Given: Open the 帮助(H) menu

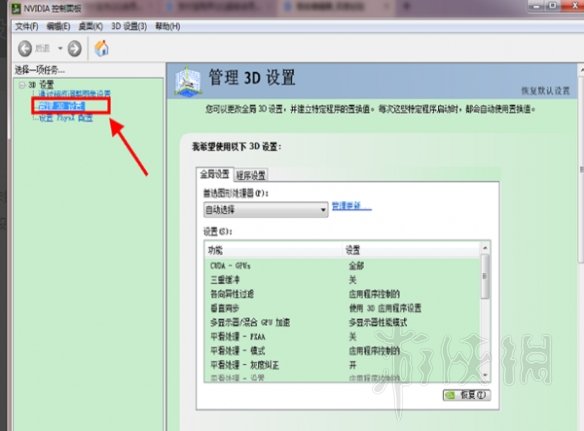Looking at the screenshot, I should point(168,26).
